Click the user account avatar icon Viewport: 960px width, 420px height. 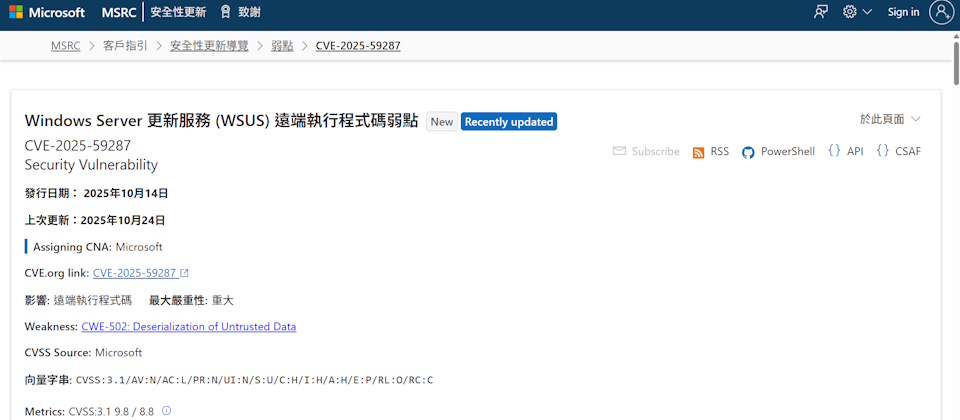[x=941, y=12]
